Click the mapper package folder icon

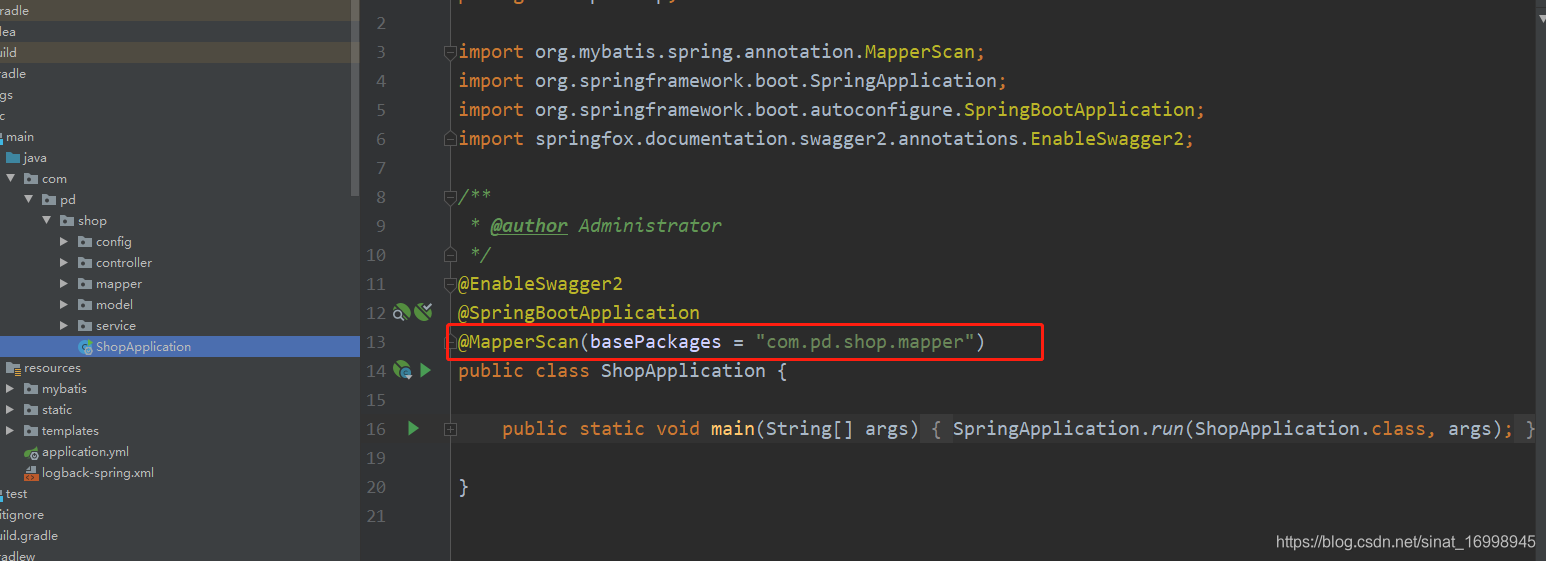(85, 284)
